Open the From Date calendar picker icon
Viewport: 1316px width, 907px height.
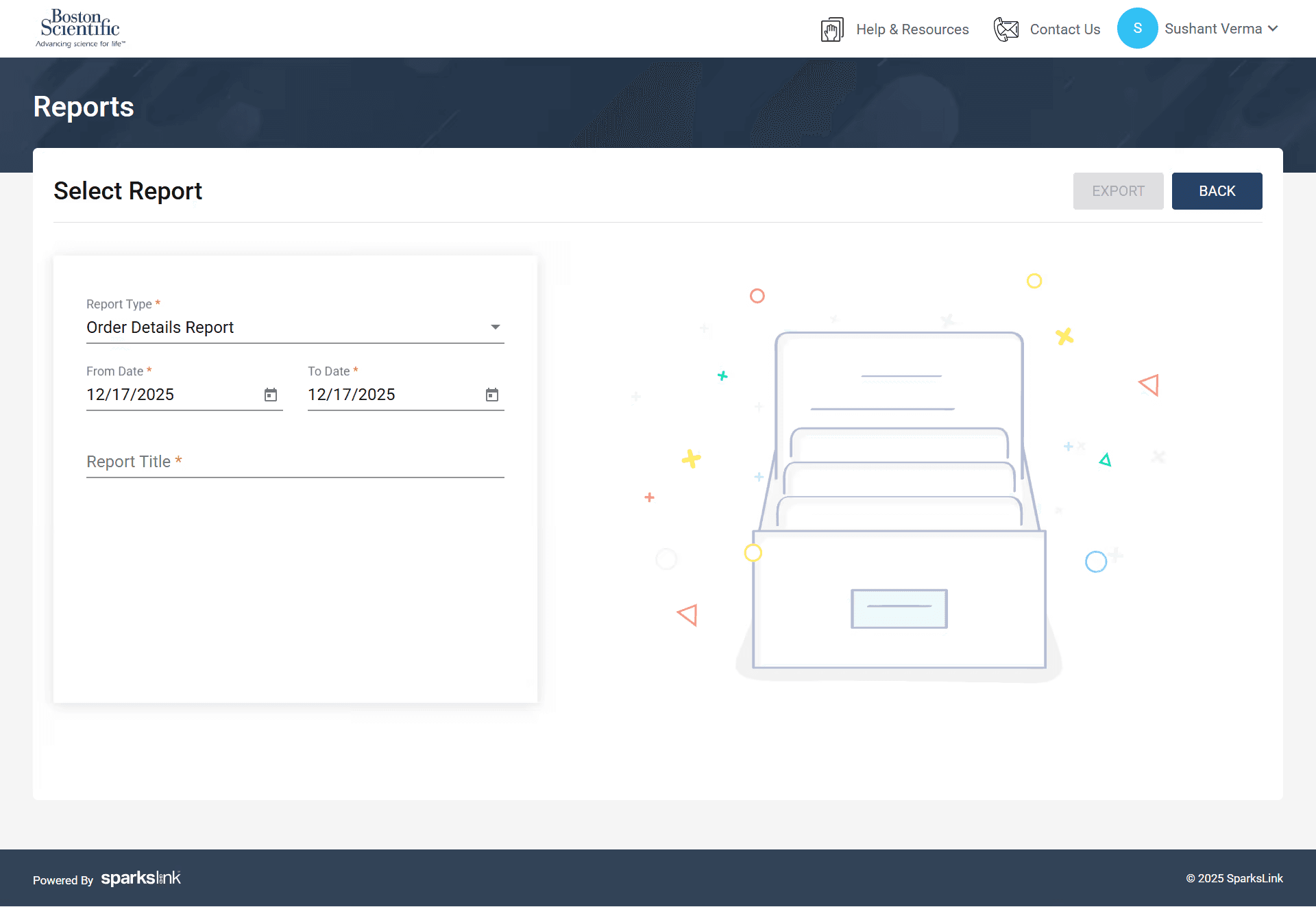click(271, 395)
